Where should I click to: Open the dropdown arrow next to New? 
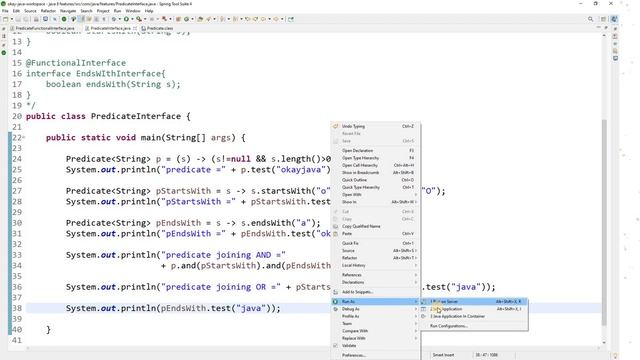pyautogui.click(x=11, y=19)
